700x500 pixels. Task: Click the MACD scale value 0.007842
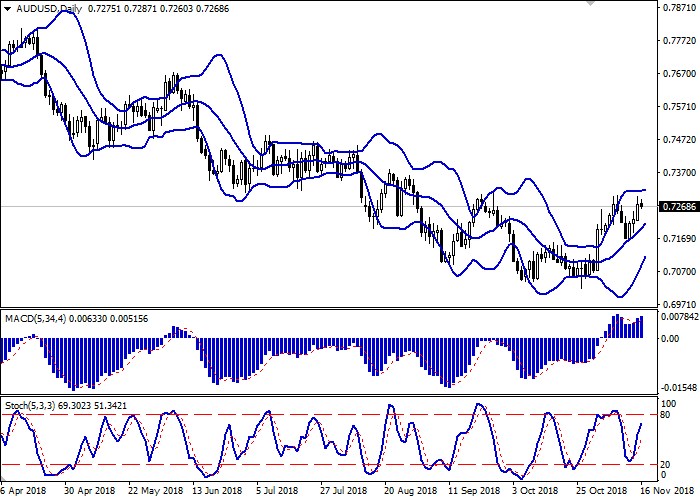[680, 317]
